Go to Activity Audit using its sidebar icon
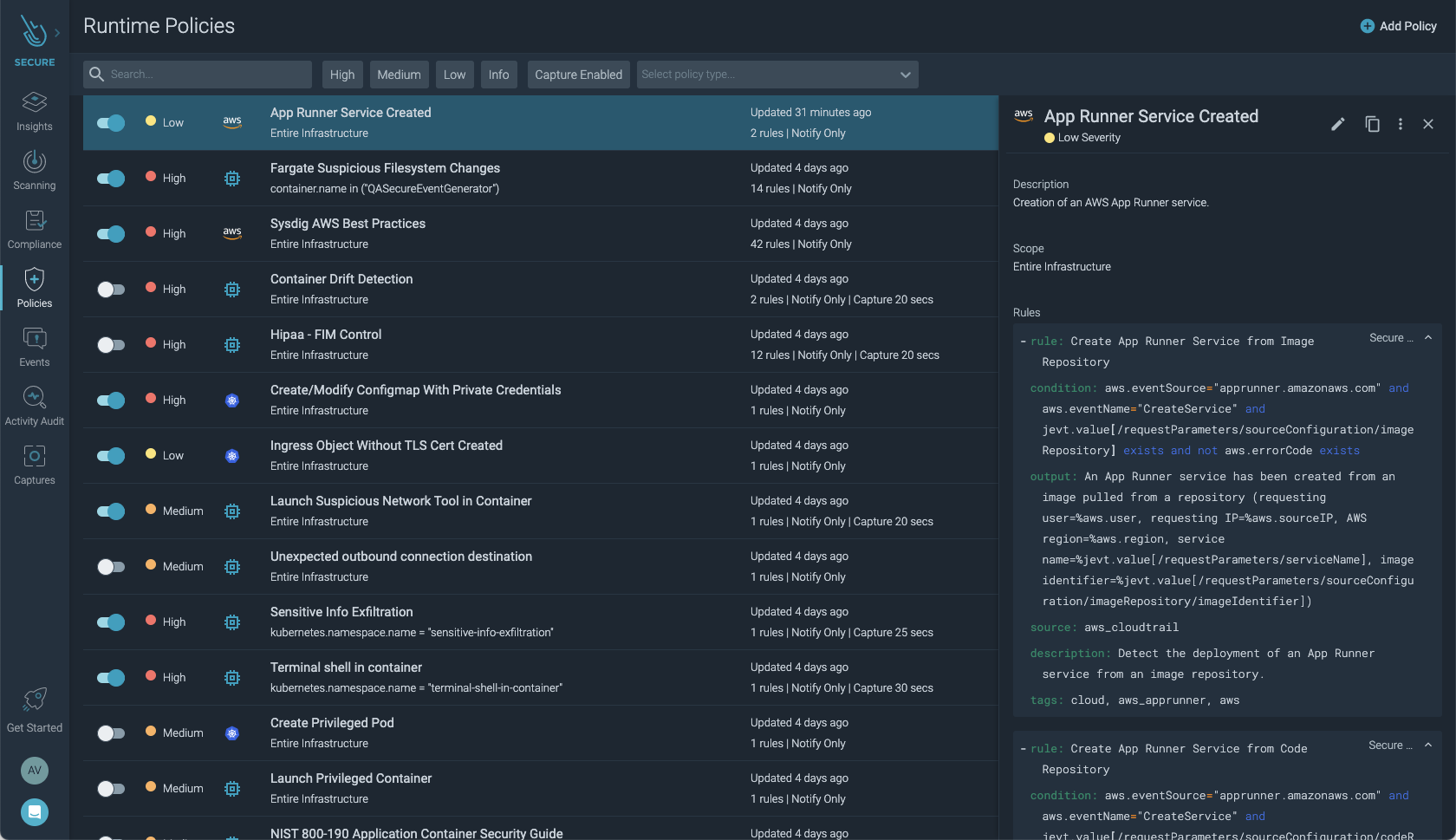 (x=34, y=405)
